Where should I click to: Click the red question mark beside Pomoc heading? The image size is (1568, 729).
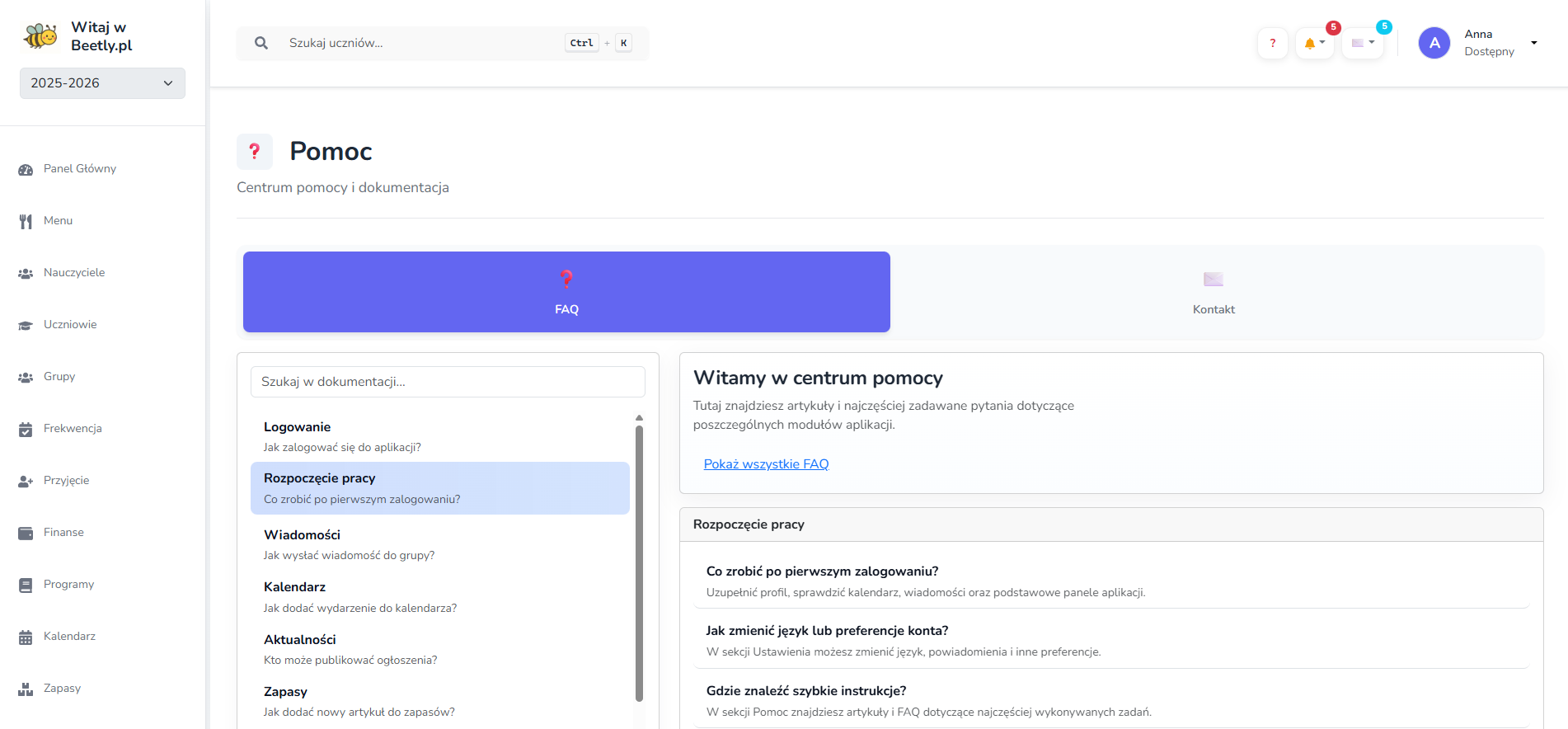255,151
